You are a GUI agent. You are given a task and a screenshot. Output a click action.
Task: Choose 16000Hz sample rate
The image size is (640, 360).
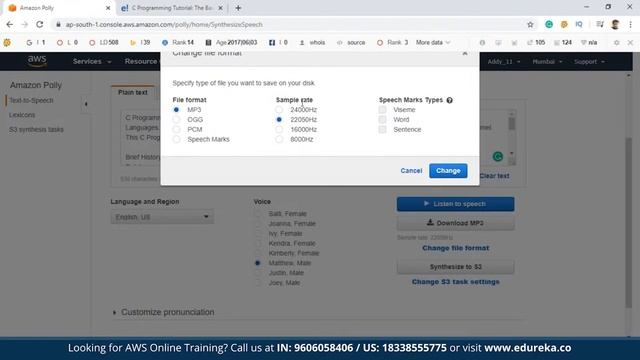click(x=279, y=129)
